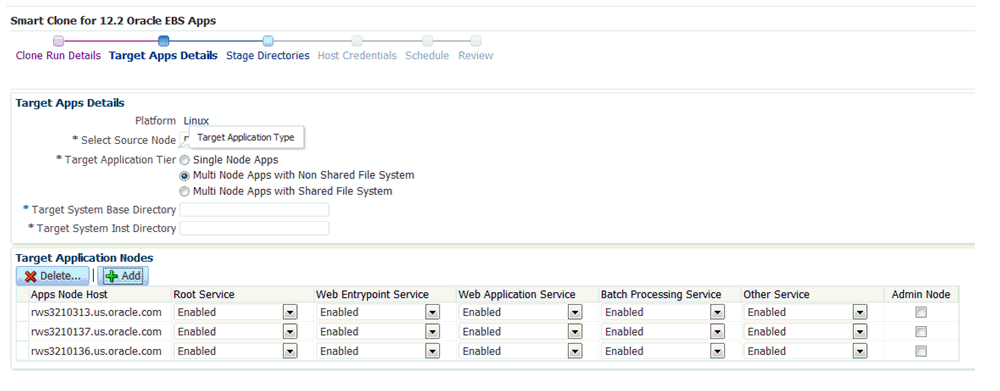Switch to Stage Directories step
This screenshot has width=1000, height=391.
click(268, 55)
